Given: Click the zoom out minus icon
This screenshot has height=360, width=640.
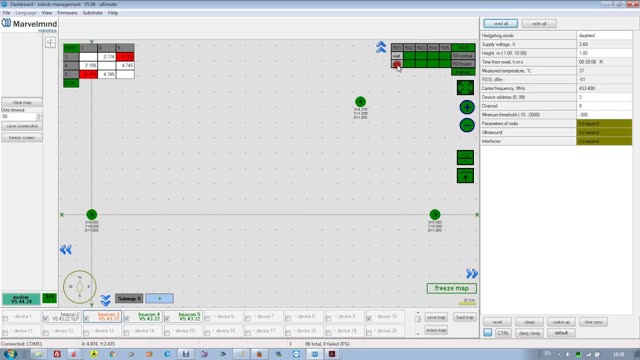Looking at the screenshot, I should pyautogui.click(x=467, y=125).
